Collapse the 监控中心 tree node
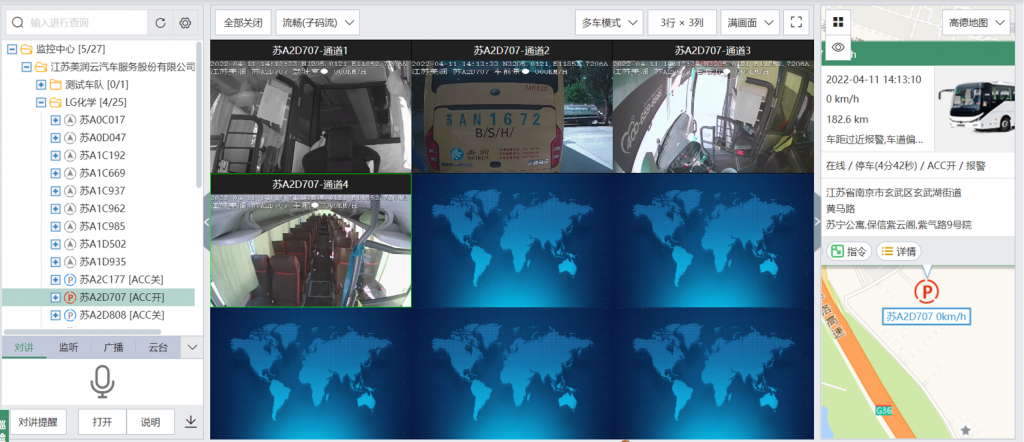The height and width of the screenshot is (442, 1024). [12, 49]
